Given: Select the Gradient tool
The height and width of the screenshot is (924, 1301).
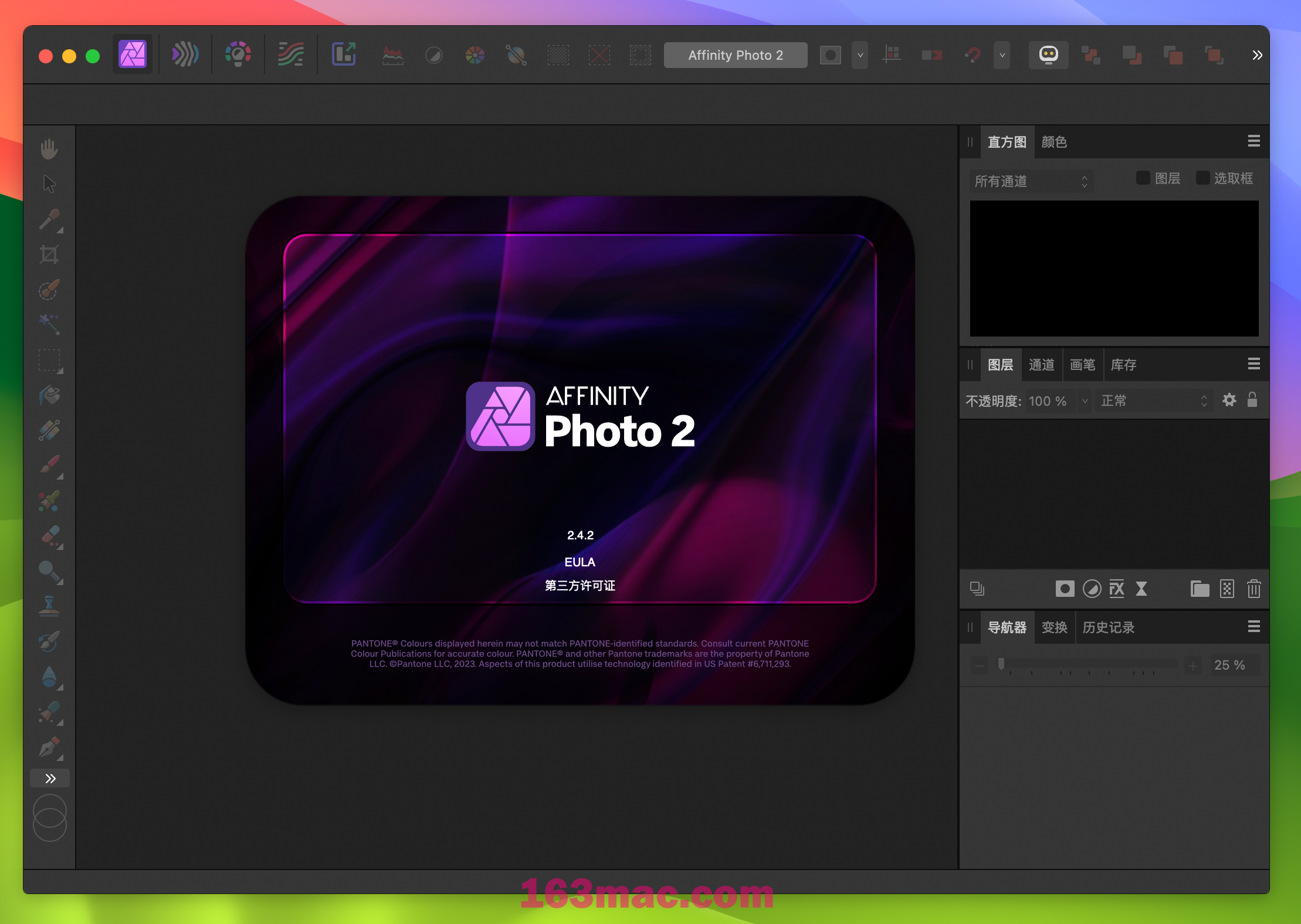Looking at the screenshot, I should (x=49, y=430).
